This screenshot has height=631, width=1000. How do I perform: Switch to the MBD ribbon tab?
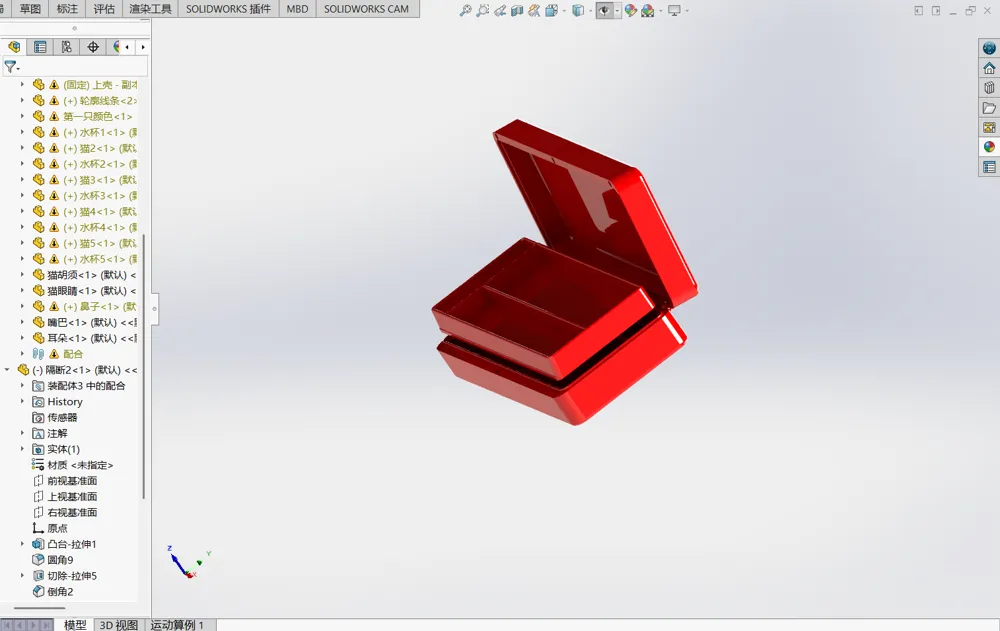(x=297, y=9)
